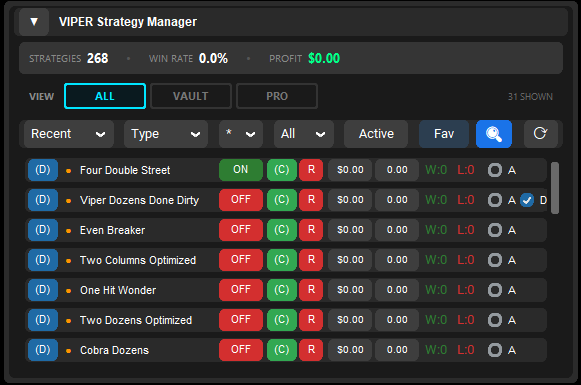
Task: Switch to the PRO view tab
Action: point(277,96)
